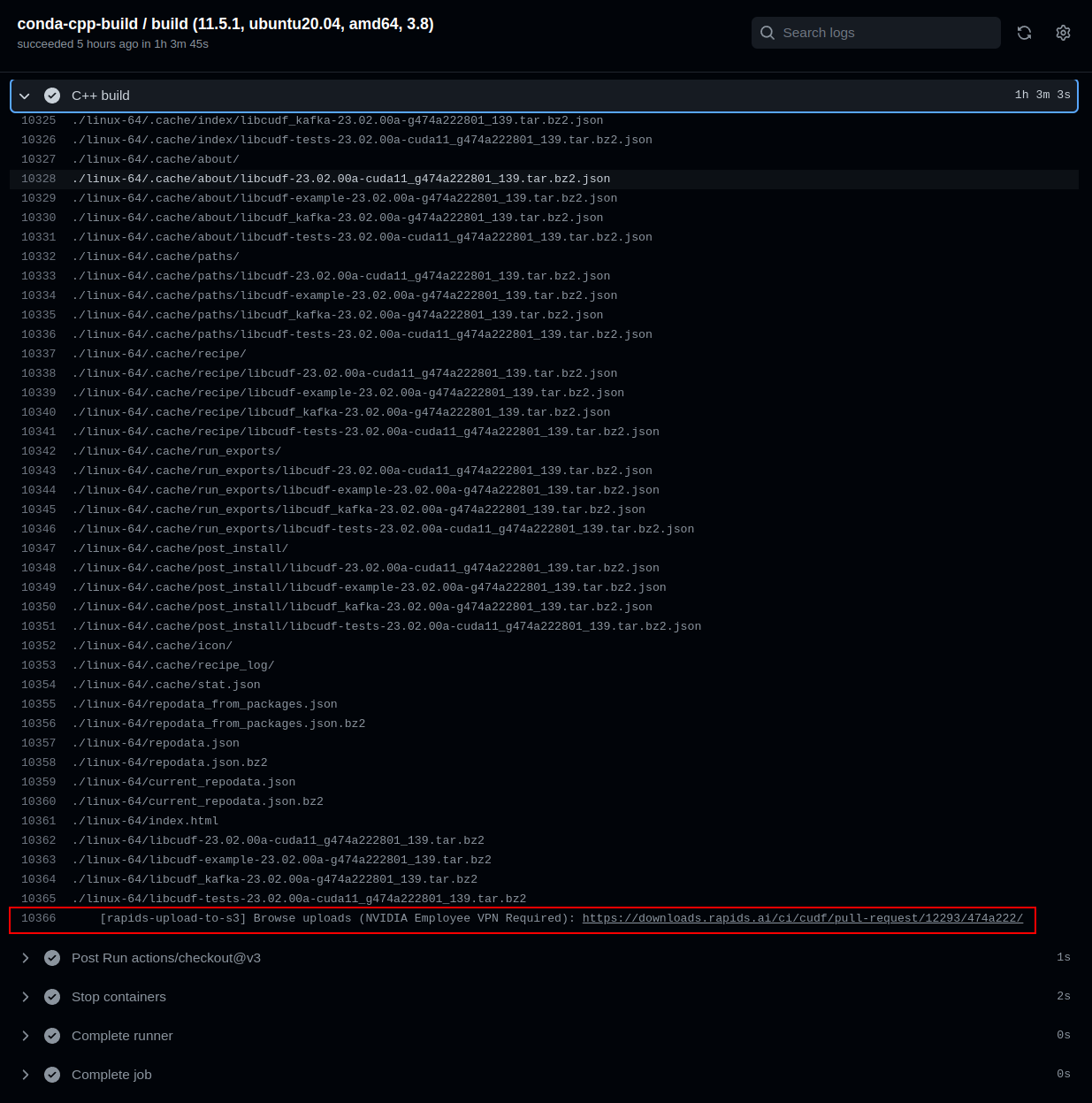The width and height of the screenshot is (1092, 1103).
Task: Expand the Stop containers step
Action: point(25,997)
